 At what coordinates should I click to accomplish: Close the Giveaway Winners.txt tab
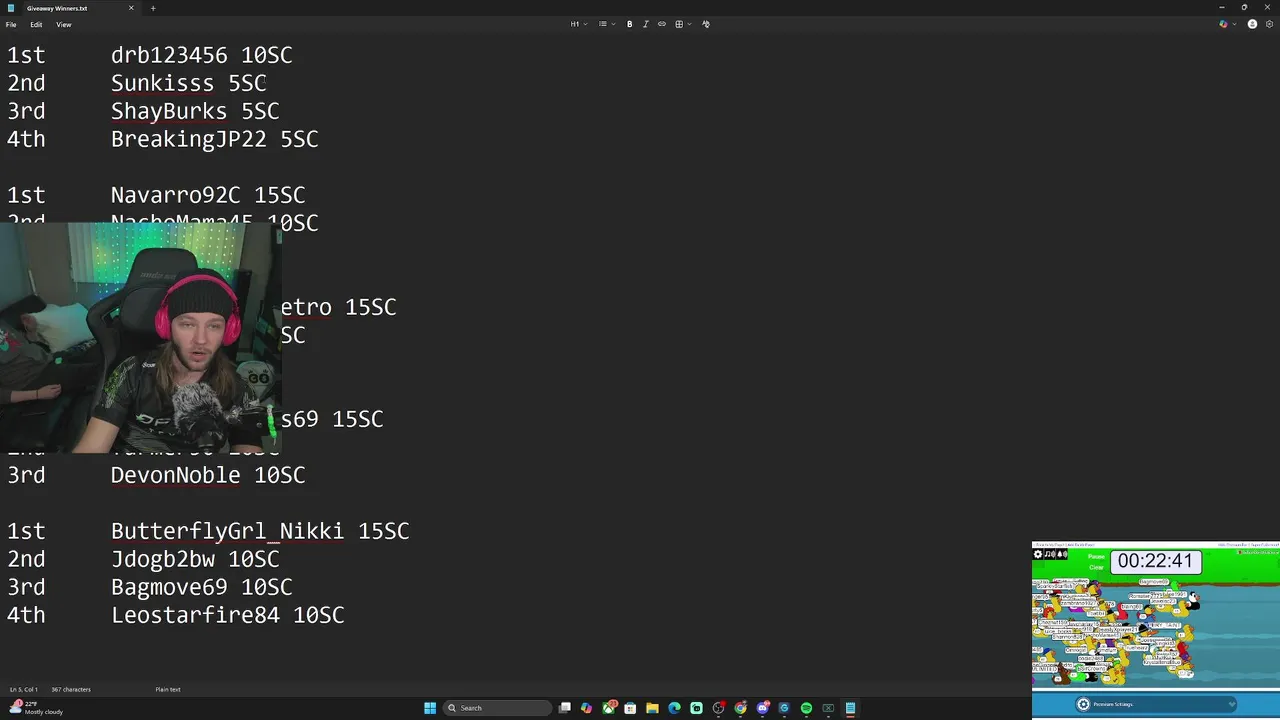131,8
